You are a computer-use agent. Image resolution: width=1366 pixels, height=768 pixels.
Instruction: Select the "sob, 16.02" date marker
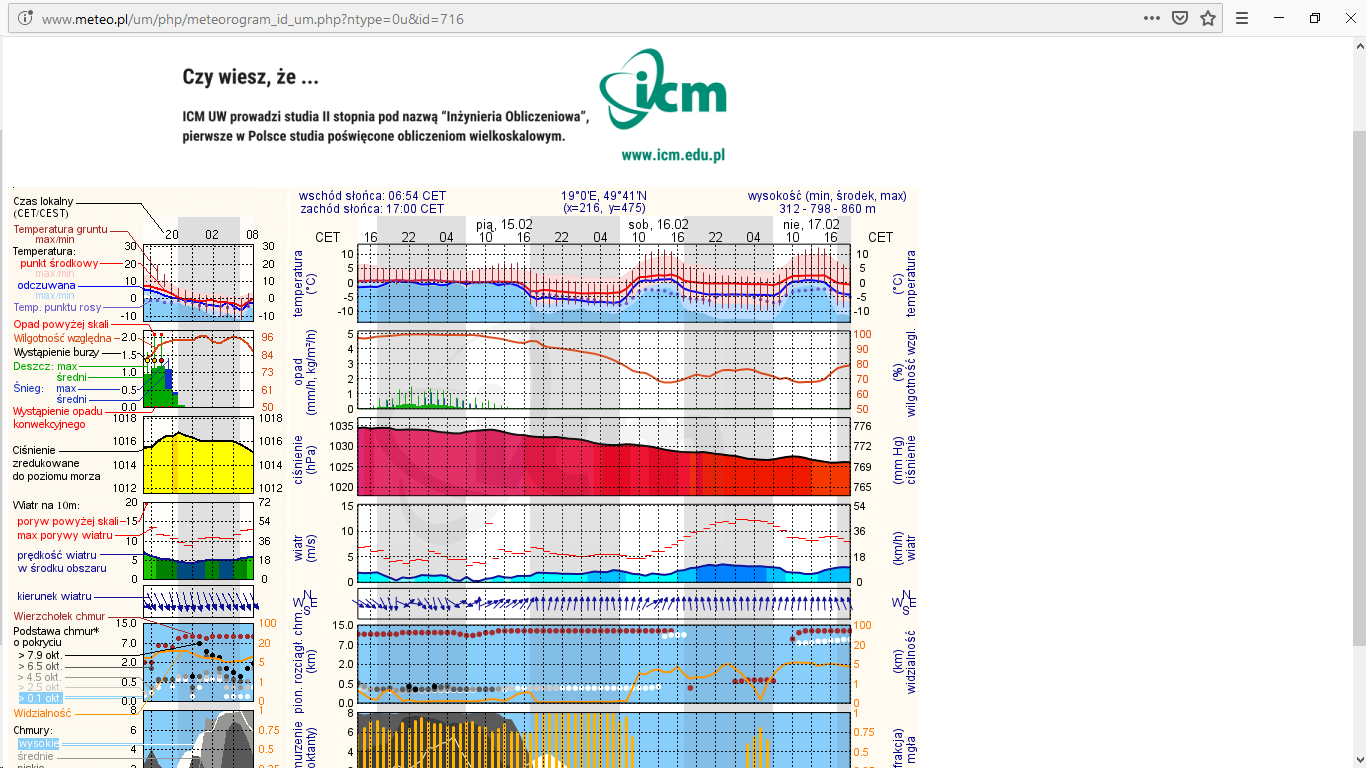(x=658, y=224)
